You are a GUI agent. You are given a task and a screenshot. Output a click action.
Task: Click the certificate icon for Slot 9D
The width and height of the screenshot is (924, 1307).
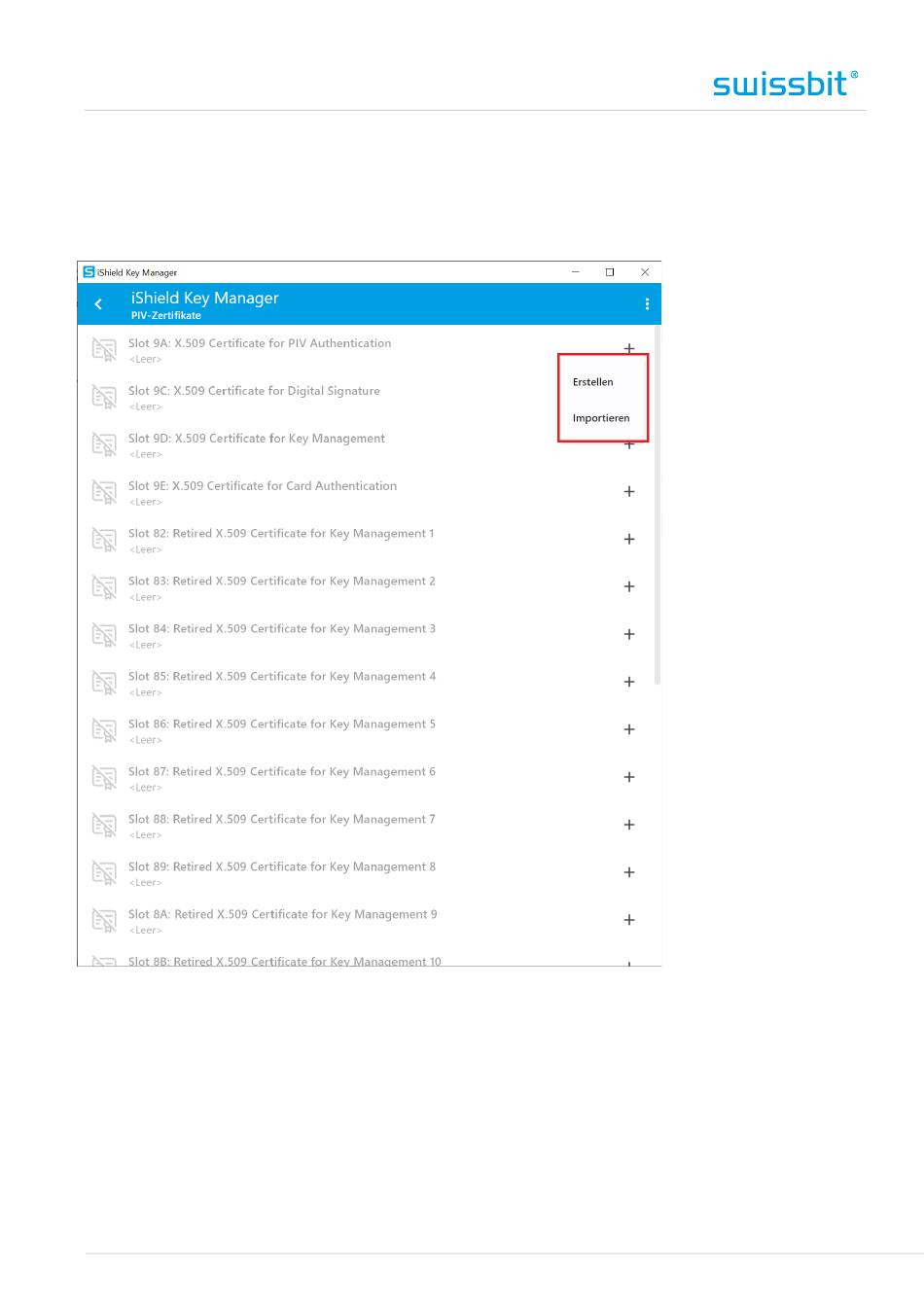(x=104, y=444)
